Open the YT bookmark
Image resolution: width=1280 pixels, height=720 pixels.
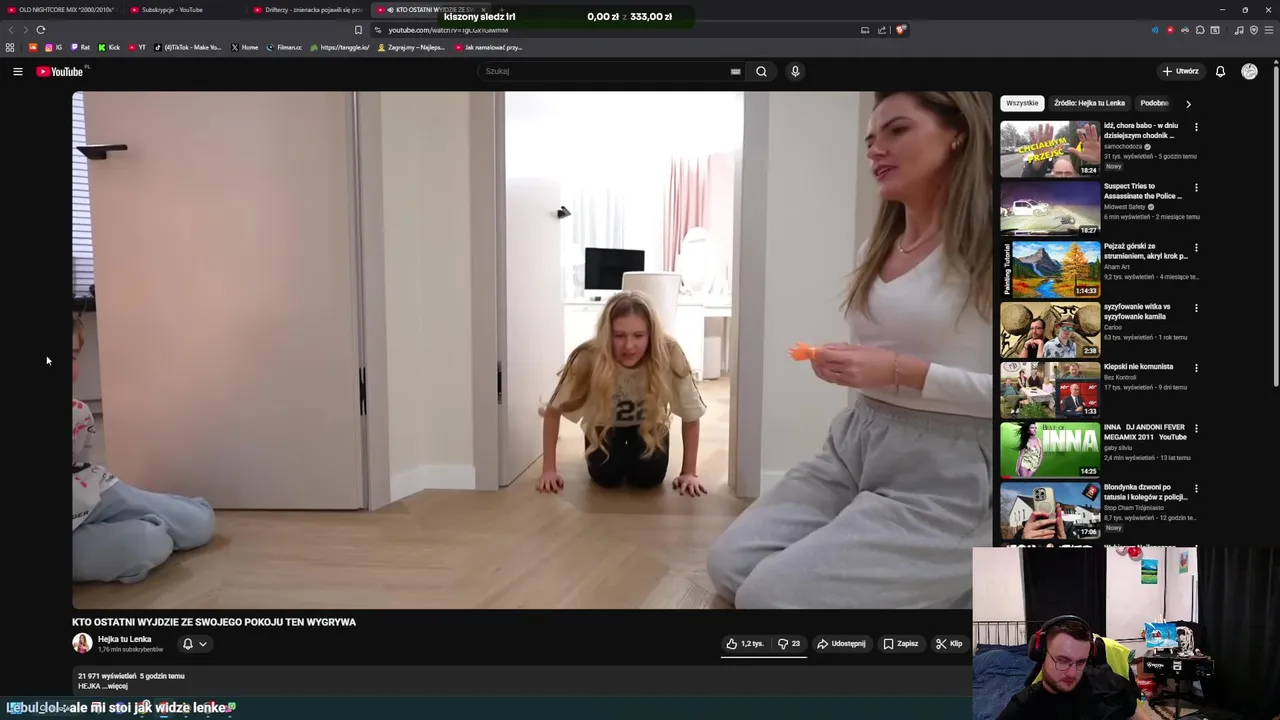[x=137, y=47]
